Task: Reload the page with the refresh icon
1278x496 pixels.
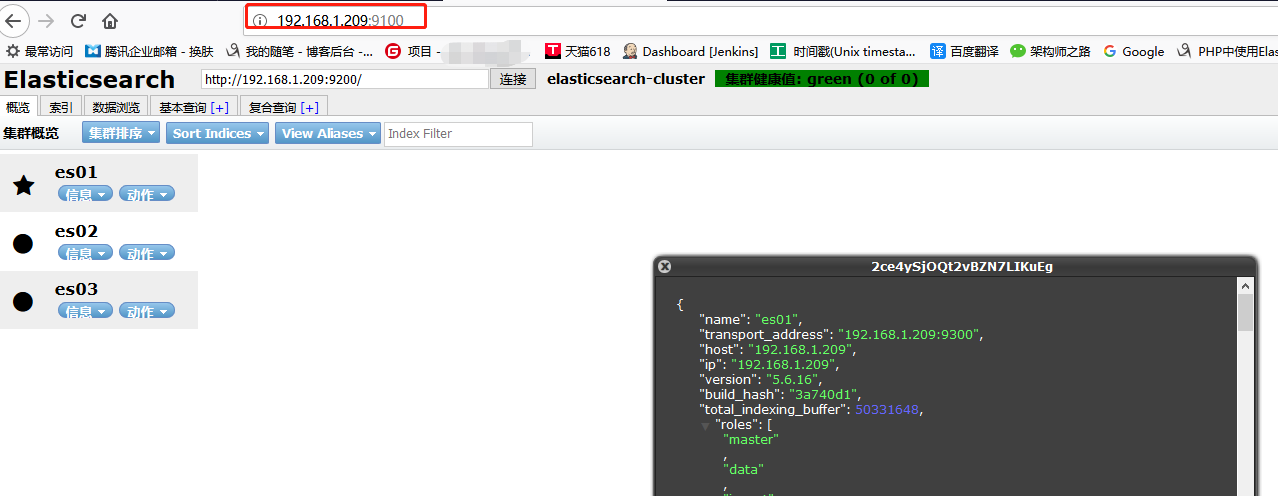Action: [78, 20]
